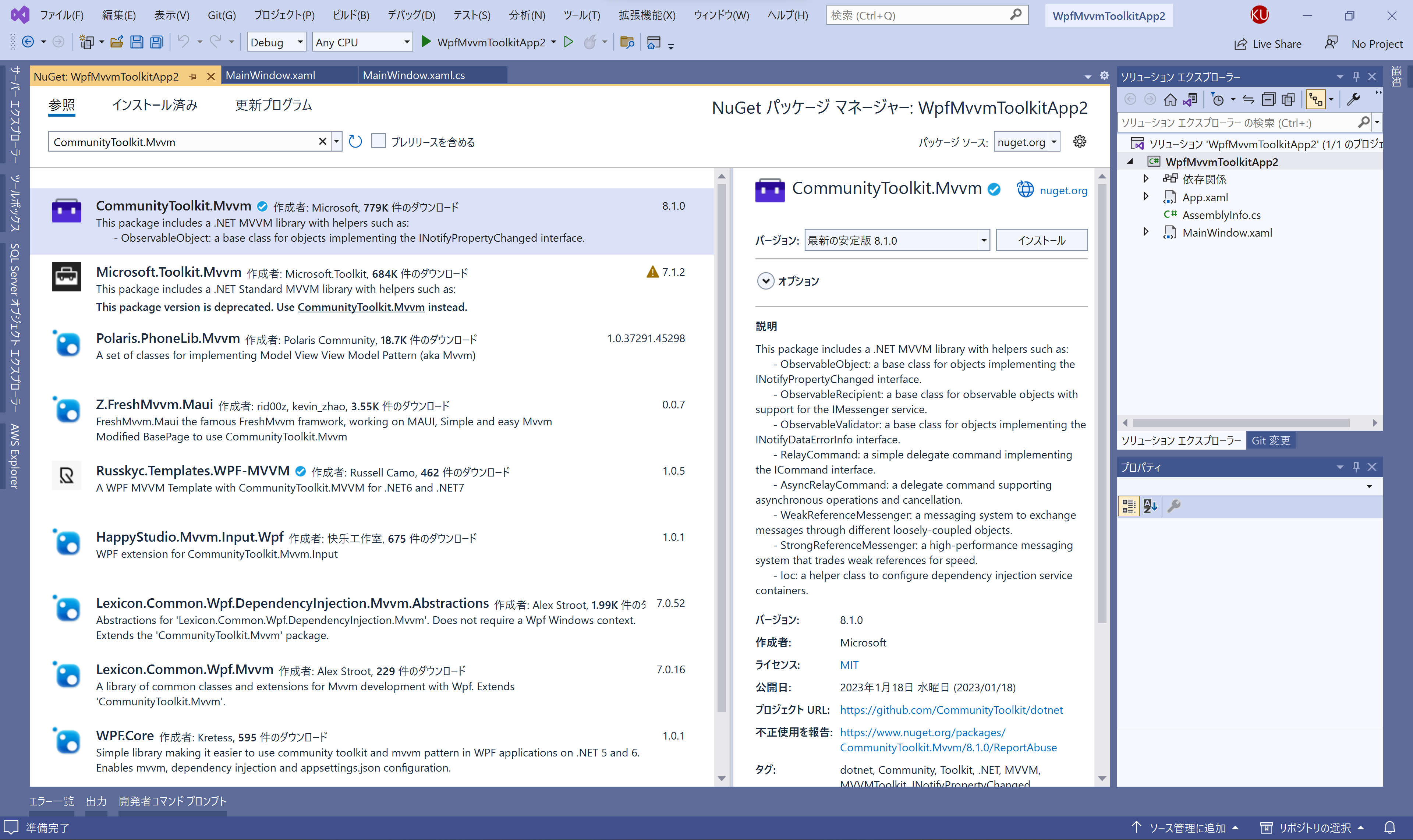Click the Solution Explorer horizontal scrollbar
The height and width of the screenshot is (840, 1413).
[1241, 423]
